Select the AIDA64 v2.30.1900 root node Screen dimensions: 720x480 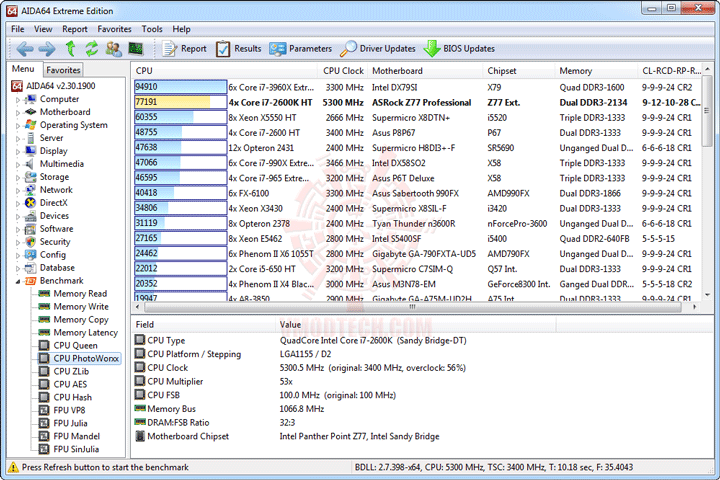54,86
